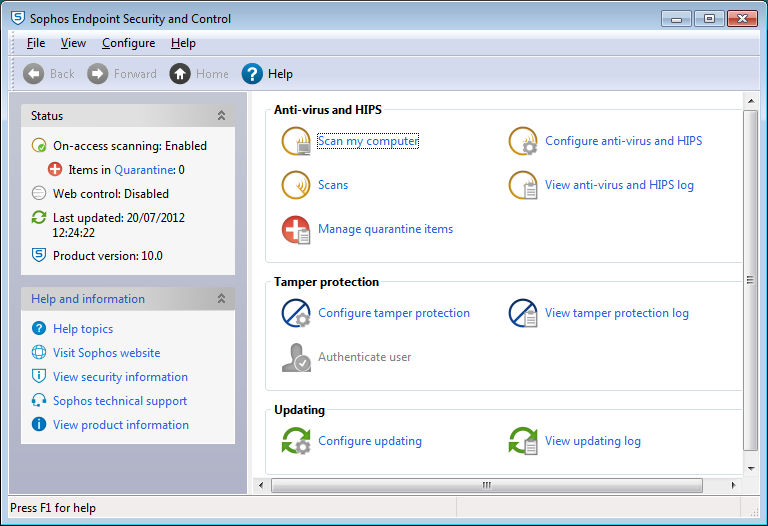Click the Scans icon
The height and width of the screenshot is (526, 768).
(296, 185)
